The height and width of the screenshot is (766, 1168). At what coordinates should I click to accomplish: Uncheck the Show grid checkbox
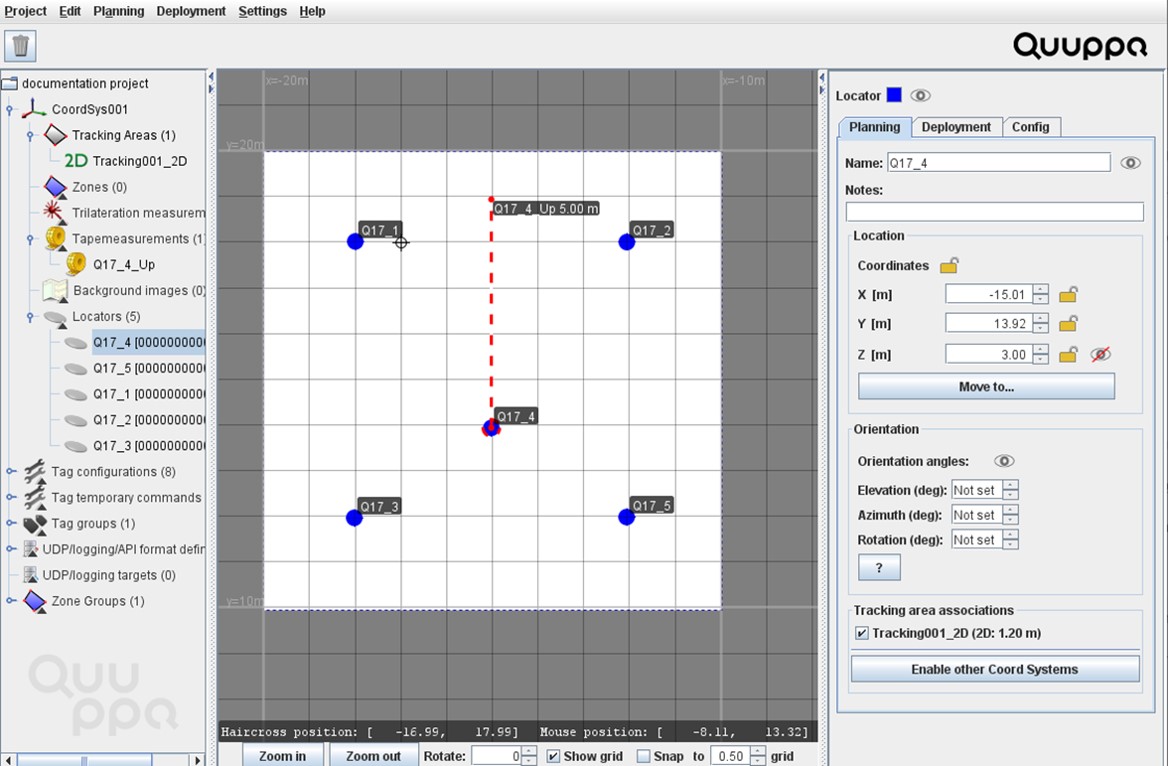point(553,756)
